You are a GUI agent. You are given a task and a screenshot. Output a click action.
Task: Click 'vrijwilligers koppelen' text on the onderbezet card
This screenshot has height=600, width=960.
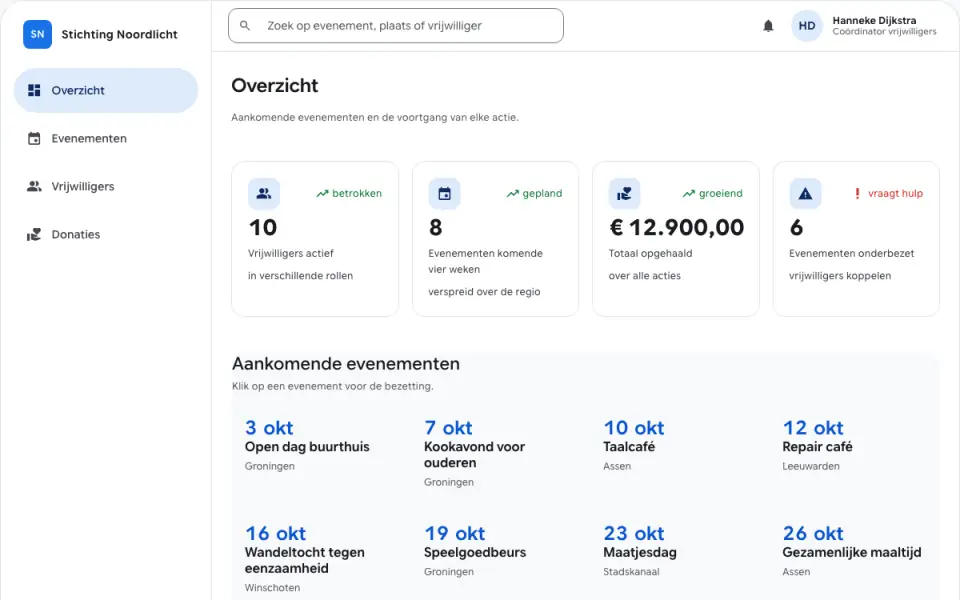839,276
